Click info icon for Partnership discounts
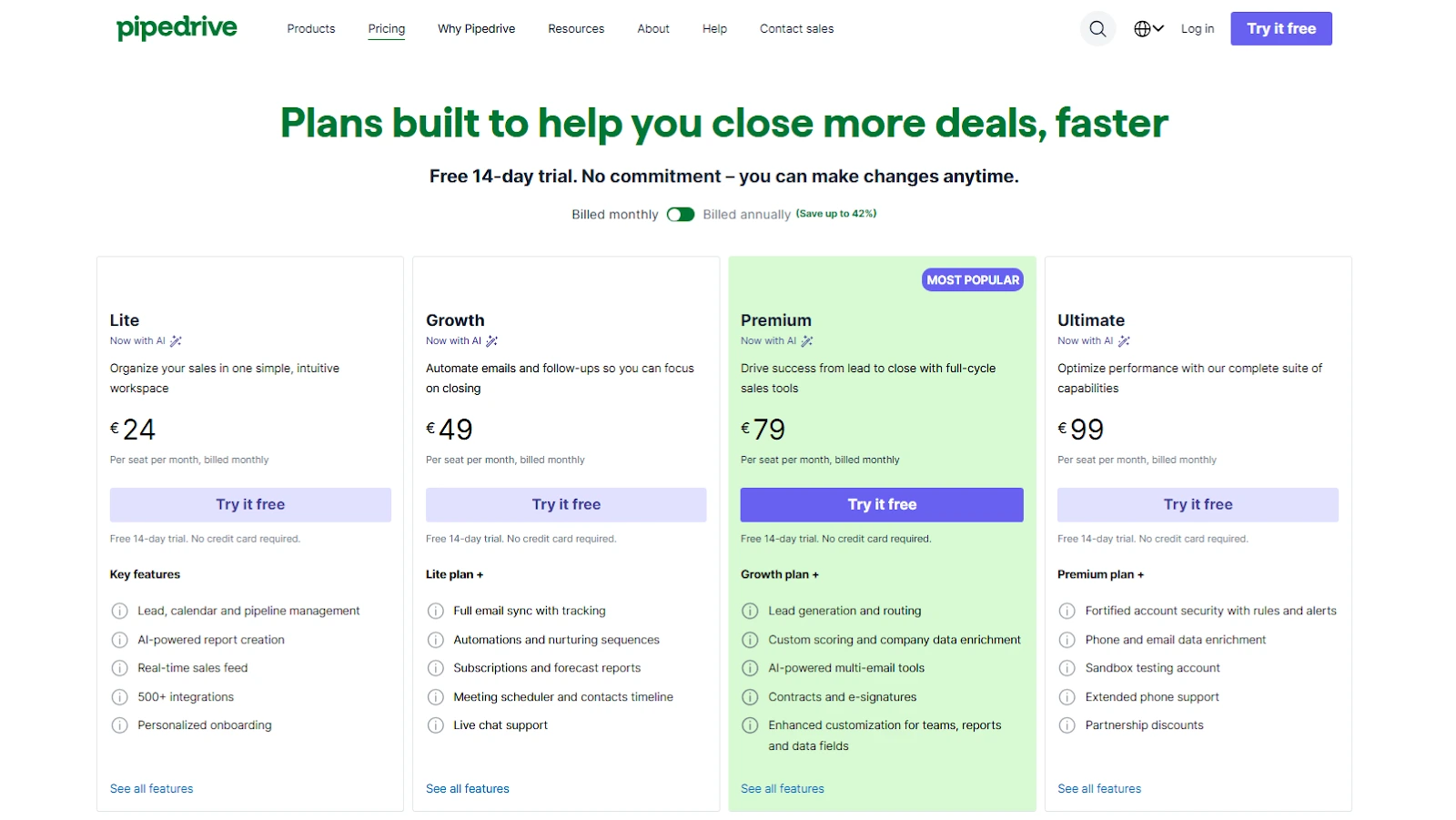 click(1067, 726)
